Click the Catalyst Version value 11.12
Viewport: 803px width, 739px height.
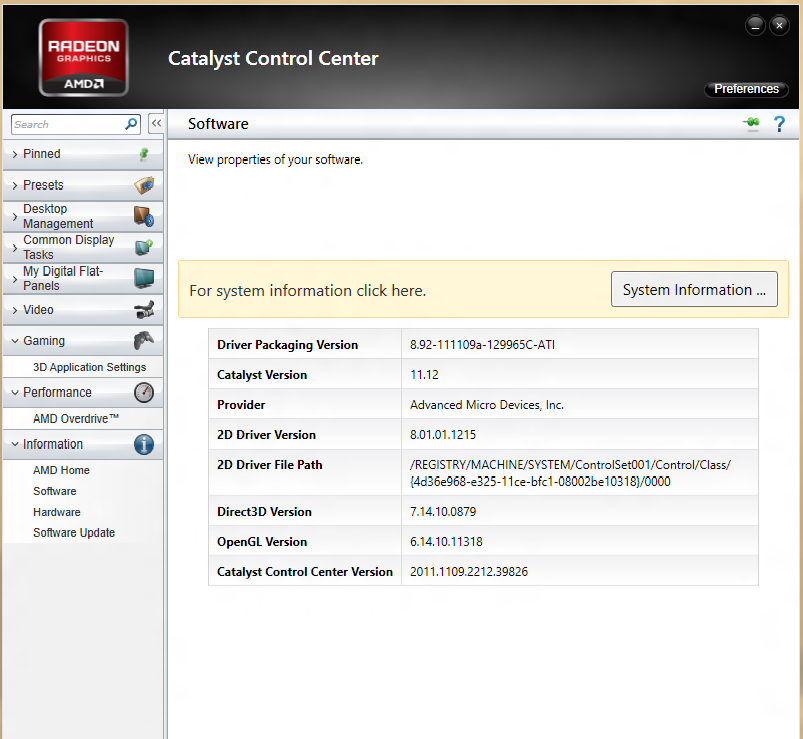tap(424, 375)
